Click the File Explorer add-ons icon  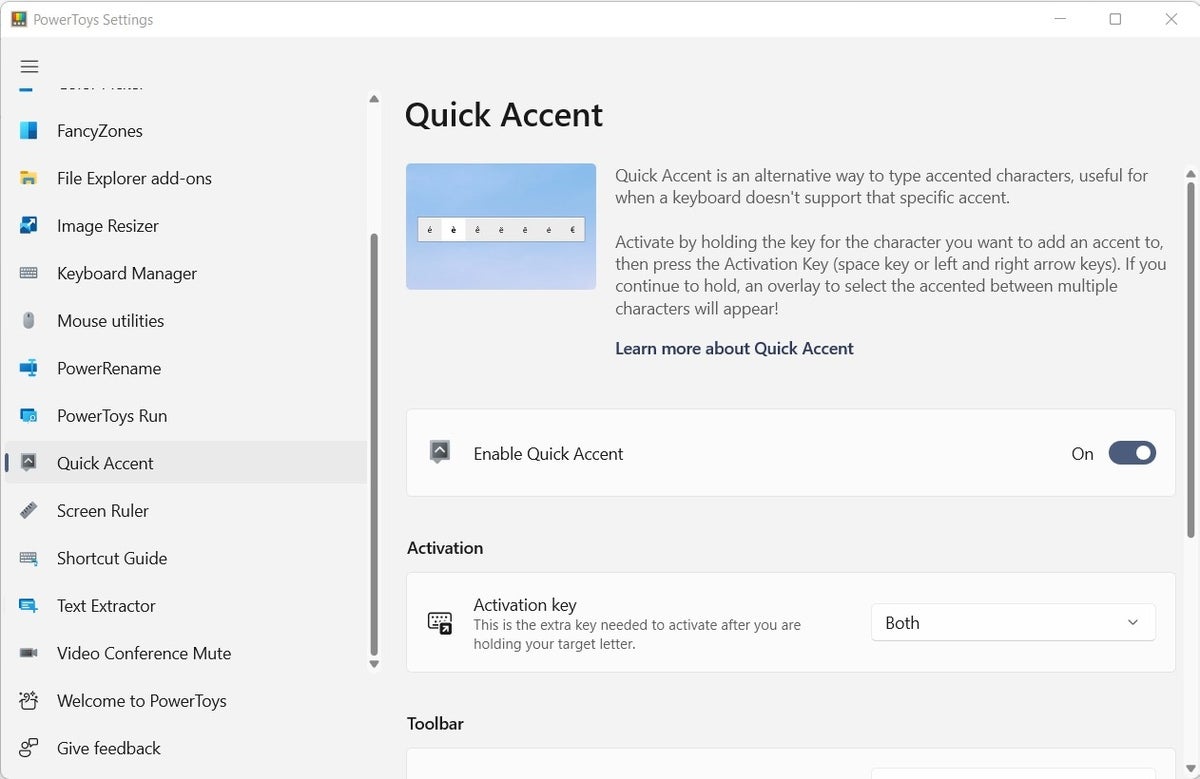point(29,178)
